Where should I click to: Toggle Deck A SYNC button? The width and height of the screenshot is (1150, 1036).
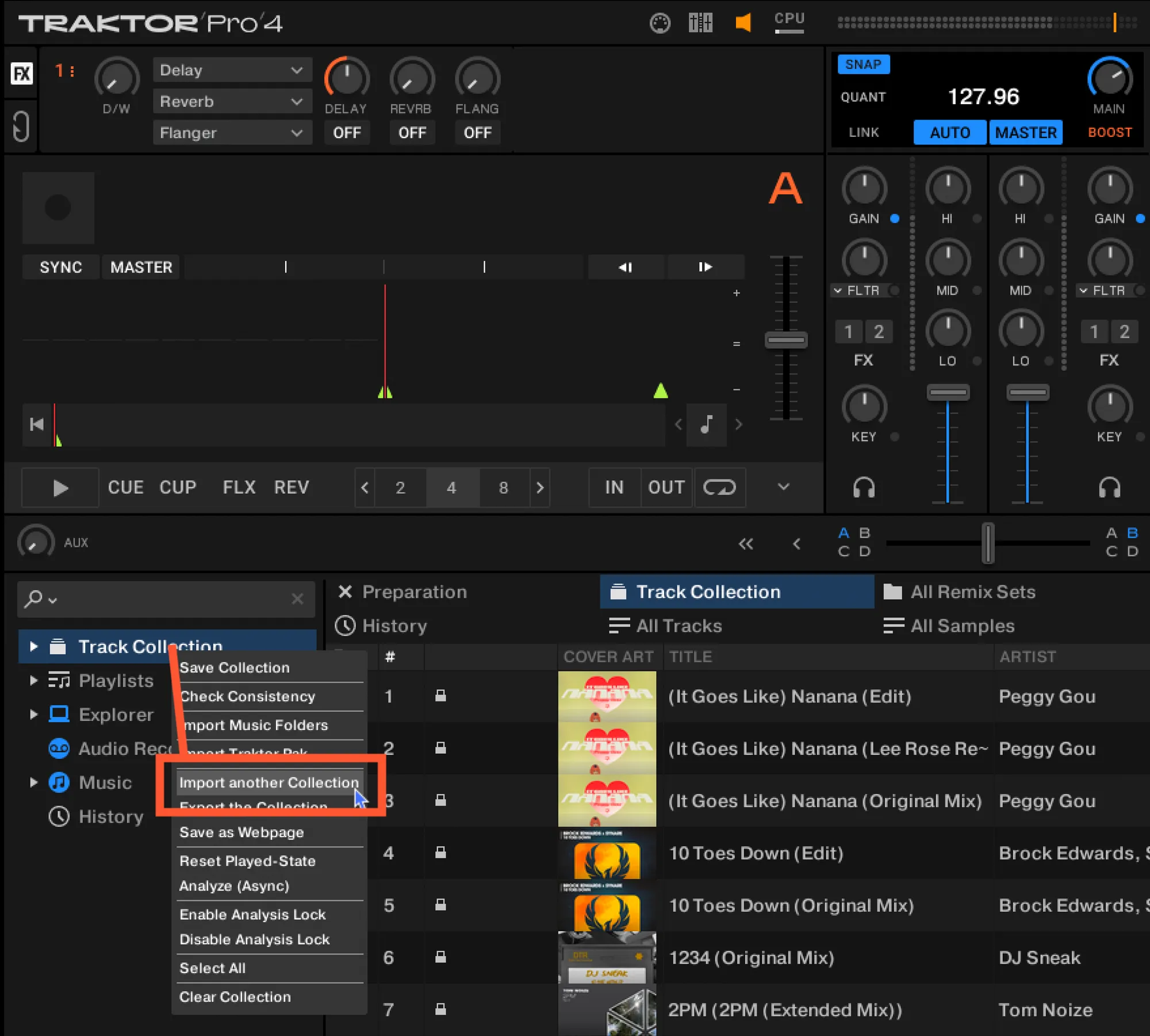(60, 267)
